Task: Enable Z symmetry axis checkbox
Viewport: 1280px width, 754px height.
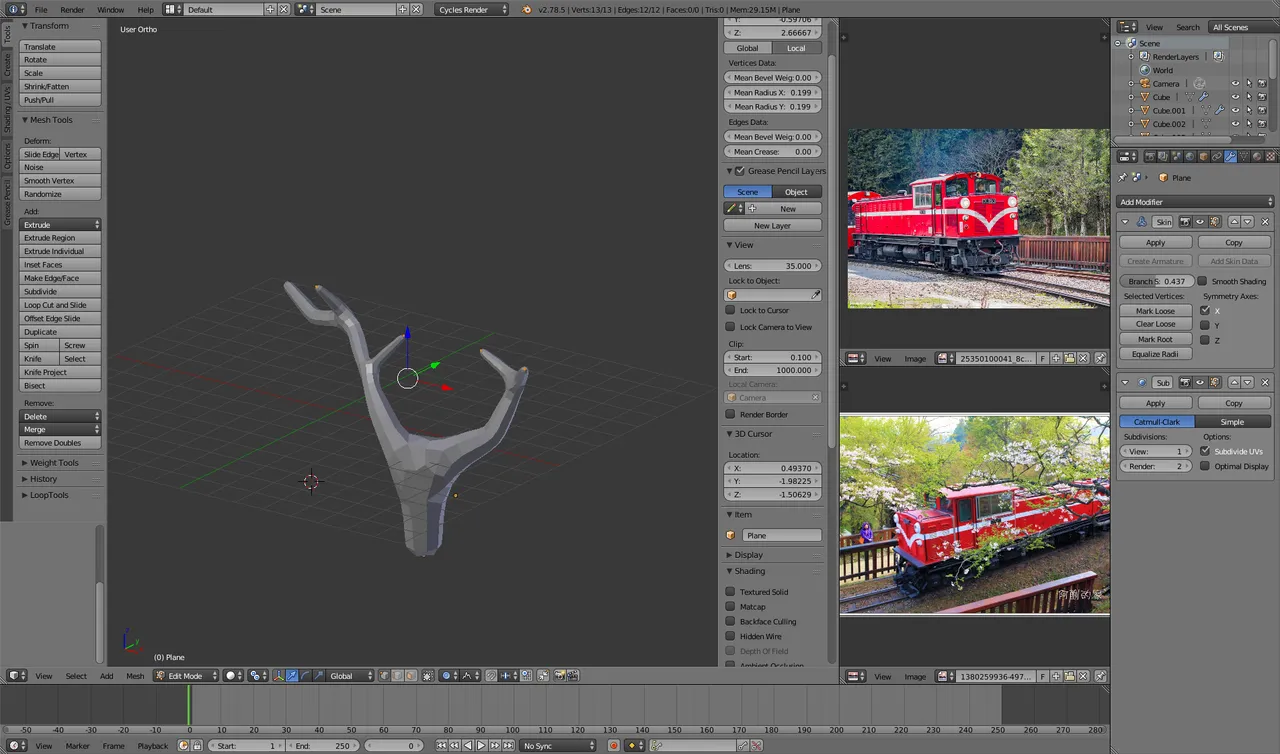Action: [x=1204, y=340]
